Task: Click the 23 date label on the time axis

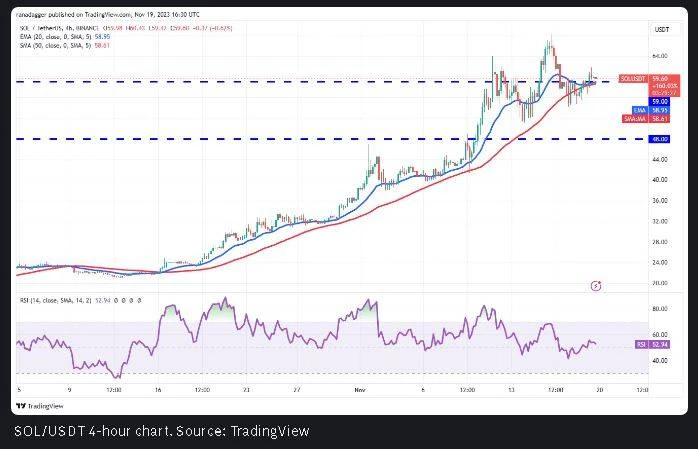Action: tap(246, 390)
